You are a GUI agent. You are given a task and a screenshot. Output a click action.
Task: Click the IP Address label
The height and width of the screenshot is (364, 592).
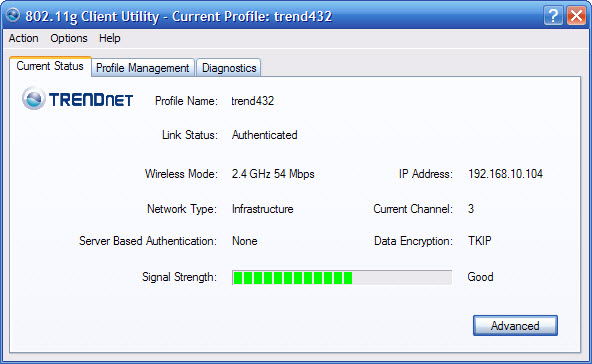click(x=426, y=174)
